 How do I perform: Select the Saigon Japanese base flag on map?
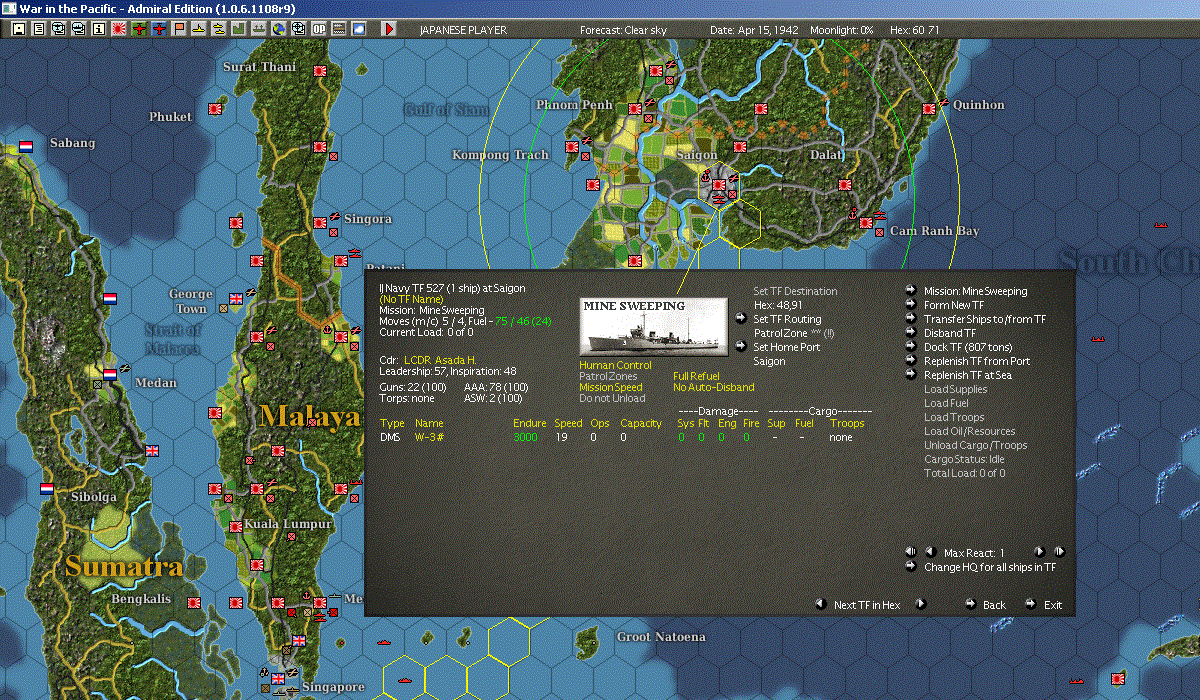(x=719, y=184)
